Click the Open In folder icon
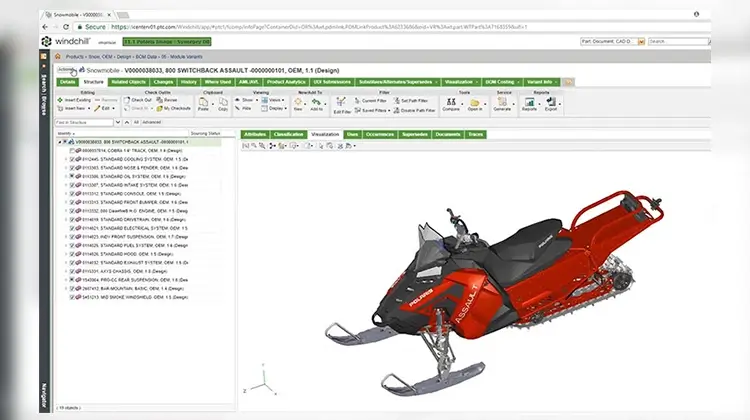 (474, 102)
